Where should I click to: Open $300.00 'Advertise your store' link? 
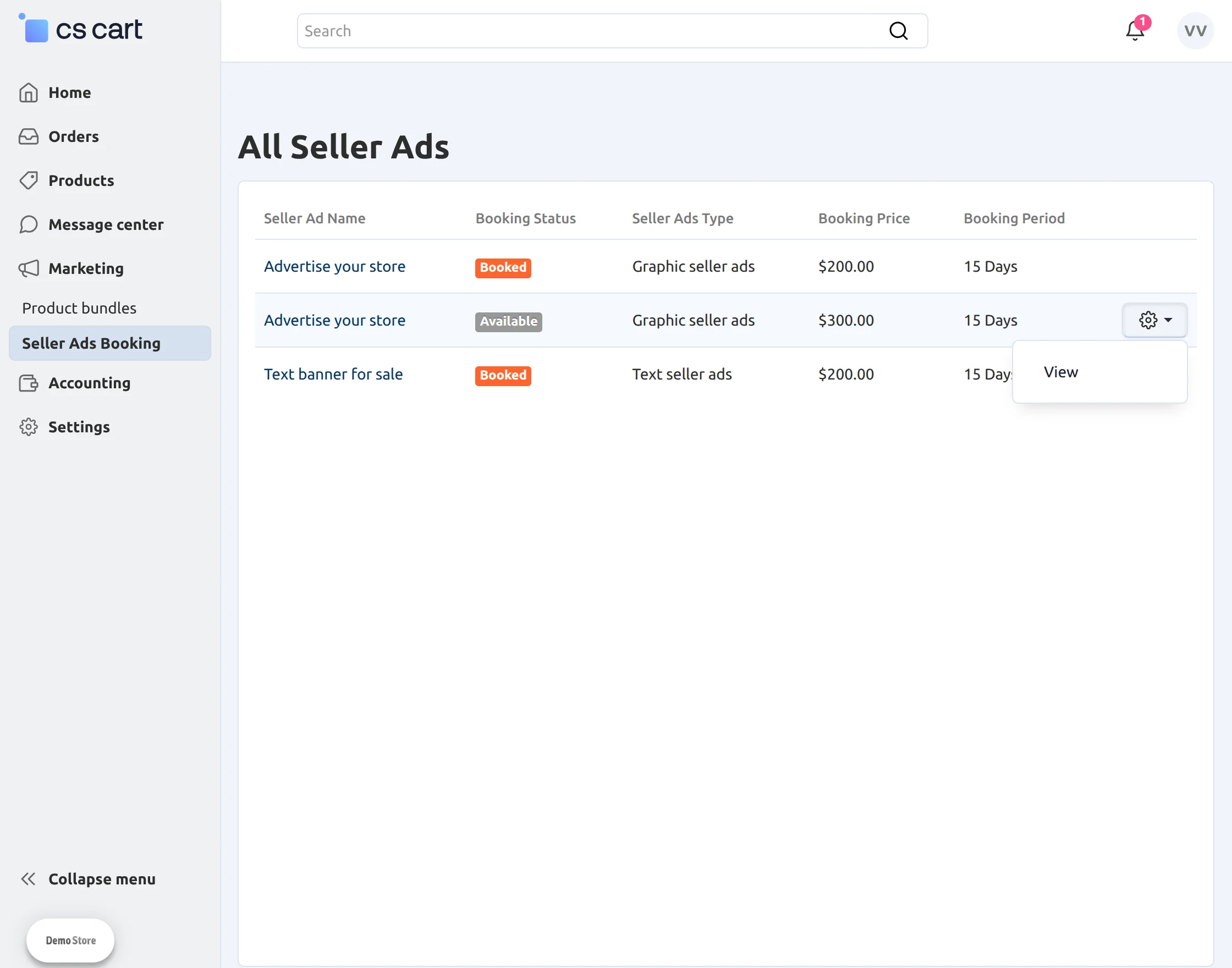tap(334, 320)
